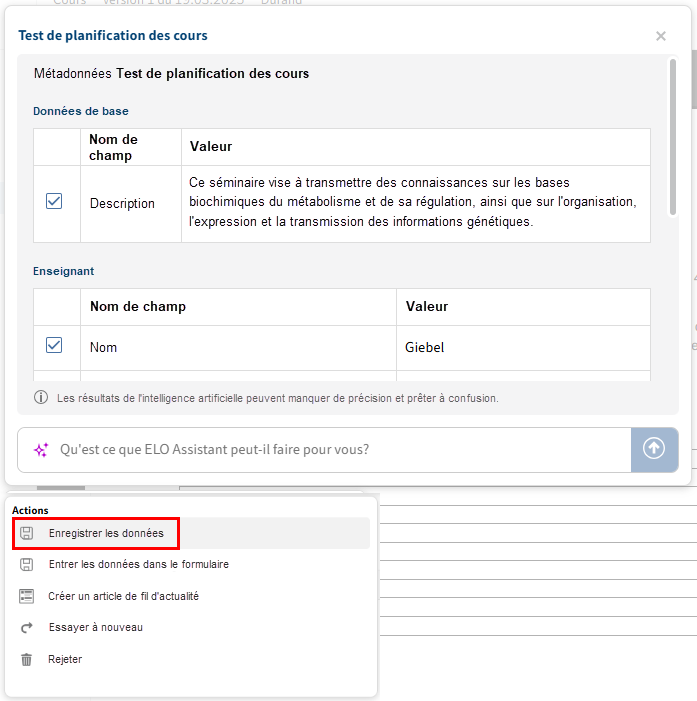697x701 pixels.
Task: Click the retry arrow icon
Action: pyautogui.click(x=27, y=628)
